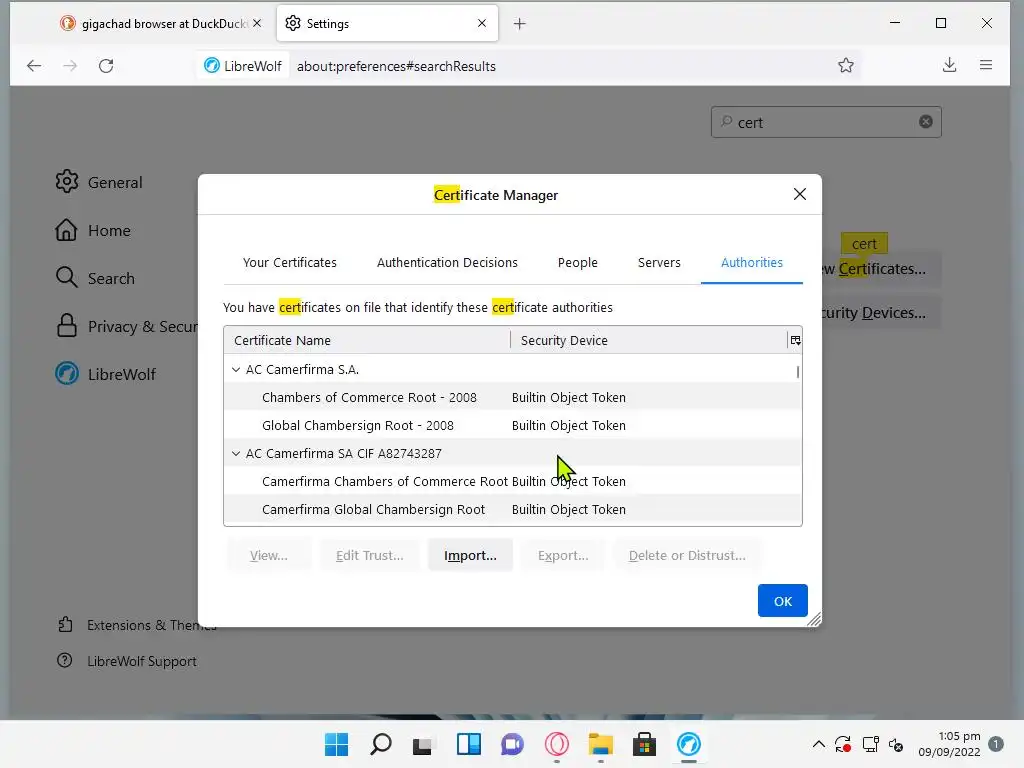Confirm the dialog with OK
The image size is (1024, 768).
782,601
